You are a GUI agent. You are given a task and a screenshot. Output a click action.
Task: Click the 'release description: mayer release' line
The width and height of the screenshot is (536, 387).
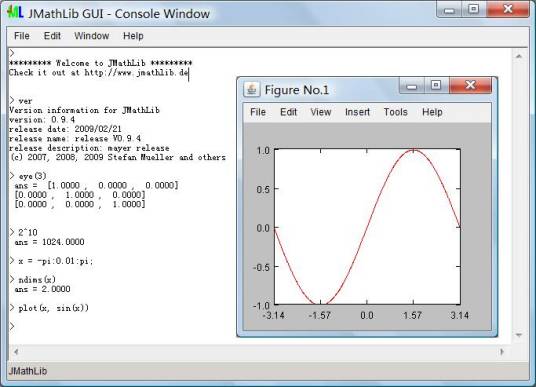click(89, 148)
